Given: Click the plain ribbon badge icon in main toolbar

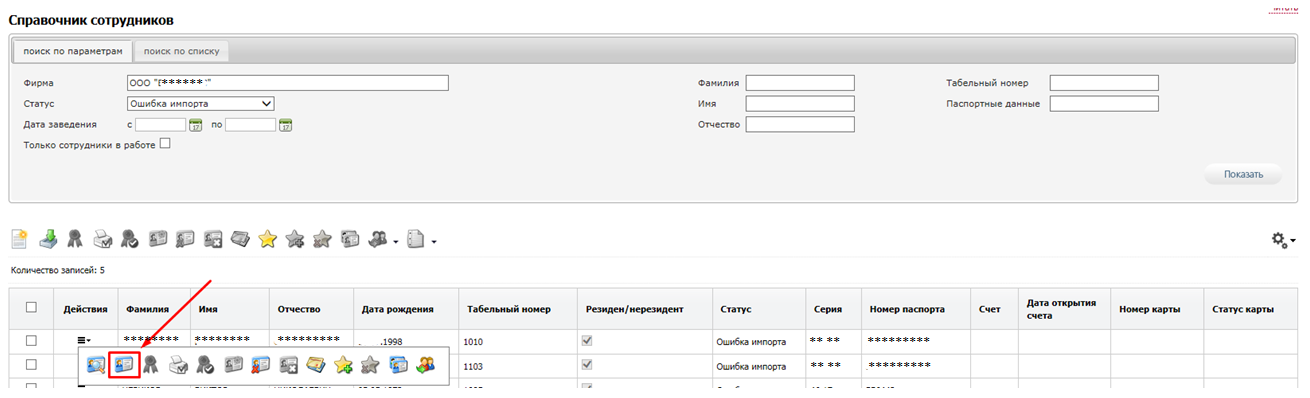Looking at the screenshot, I should pos(75,238).
